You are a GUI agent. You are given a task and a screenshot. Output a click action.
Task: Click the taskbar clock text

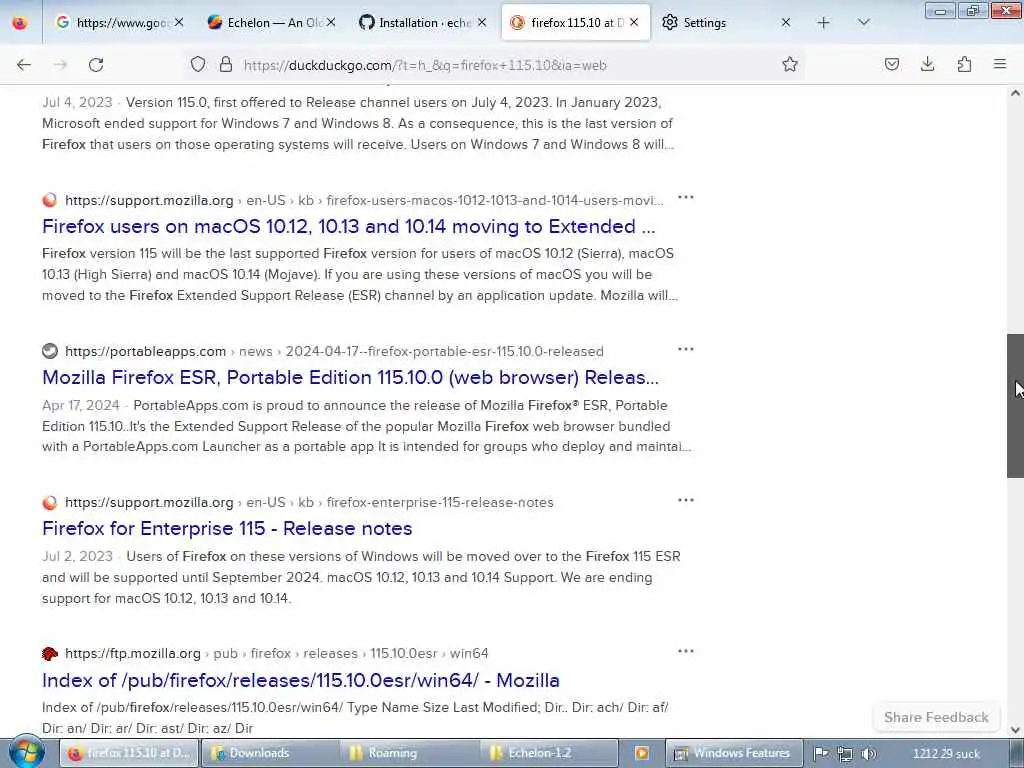coord(946,754)
